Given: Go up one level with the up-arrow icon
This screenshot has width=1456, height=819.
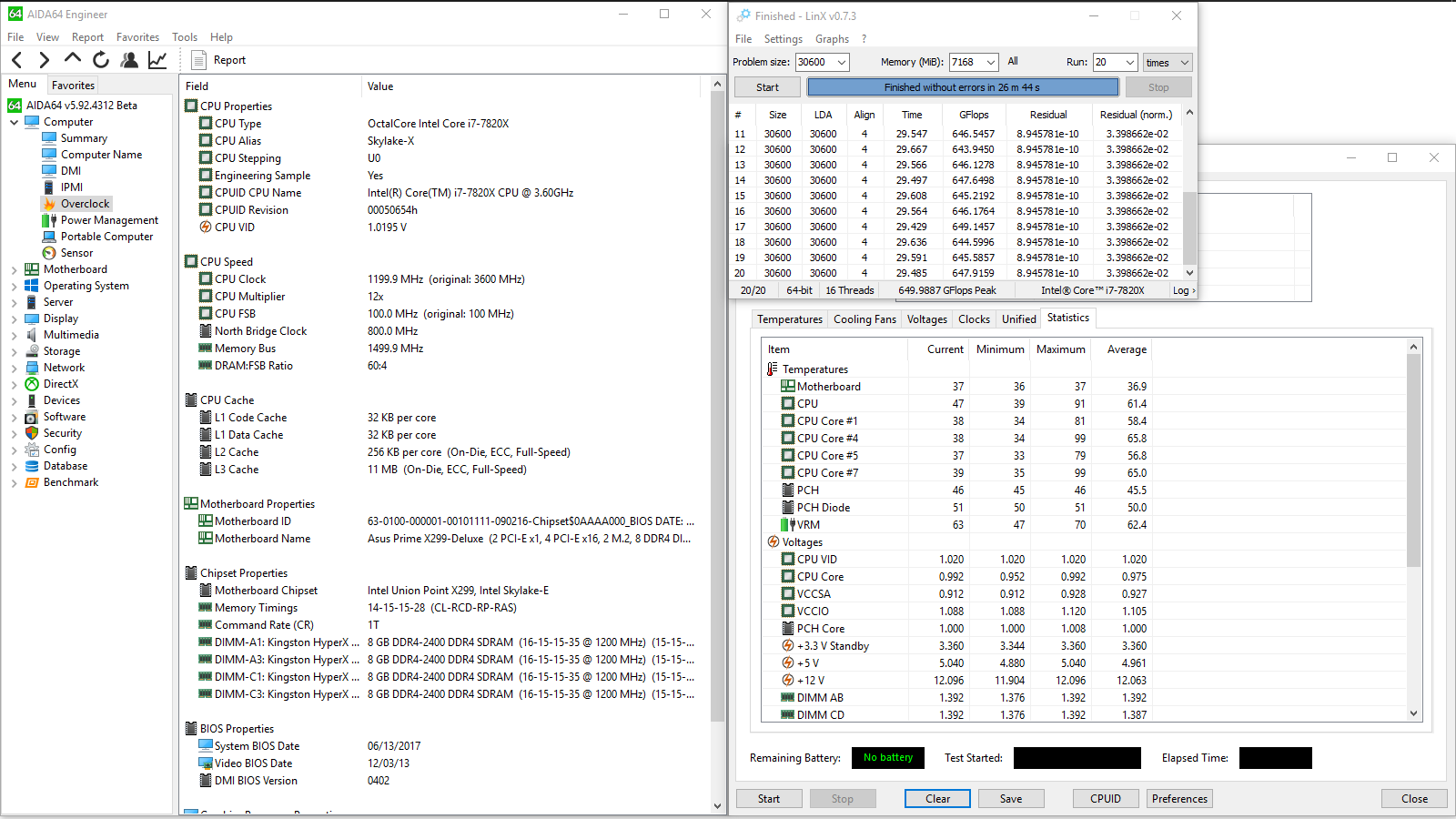Looking at the screenshot, I should (x=72, y=59).
